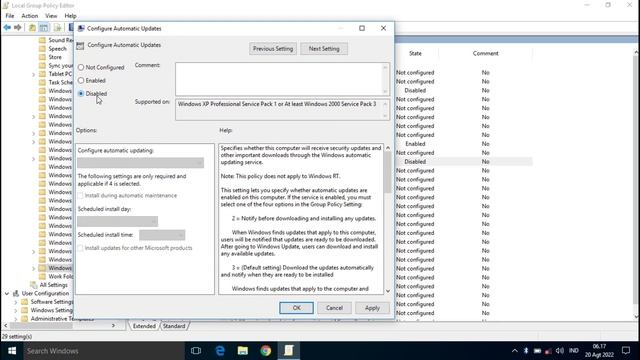This screenshot has width=640, height=360.
Task: Click the Speech folder icon in tree
Action: pyautogui.click(x=42, y=49)
